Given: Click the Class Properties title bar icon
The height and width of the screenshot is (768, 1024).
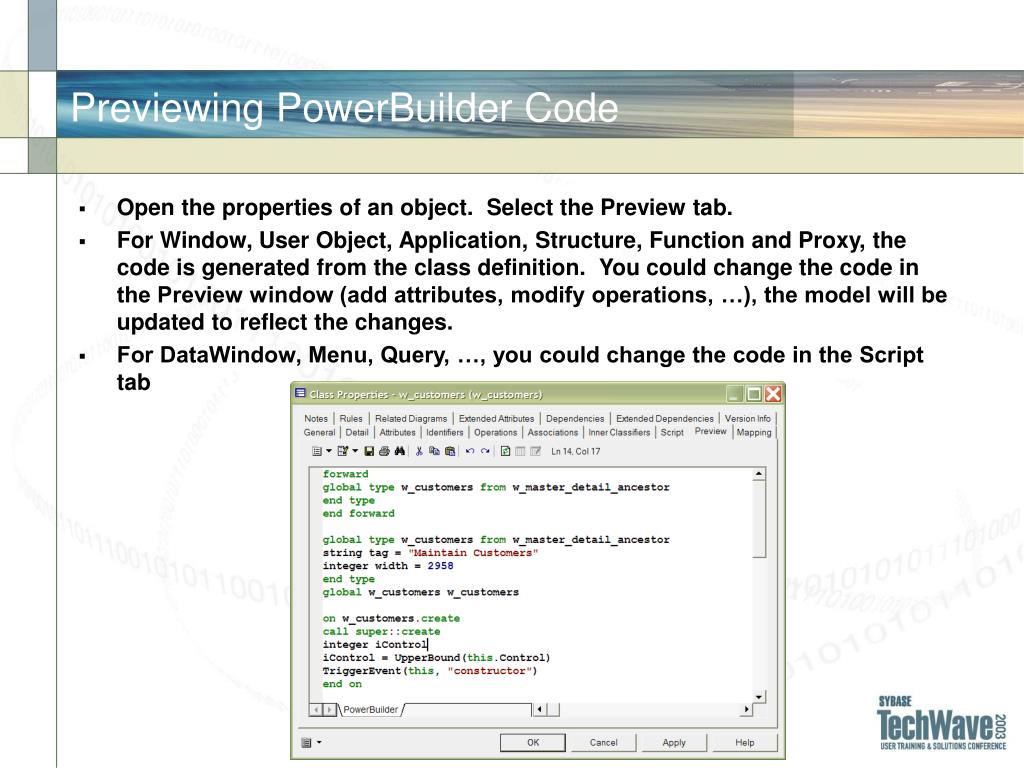Looking at the screenshot, I should (300, 393).
